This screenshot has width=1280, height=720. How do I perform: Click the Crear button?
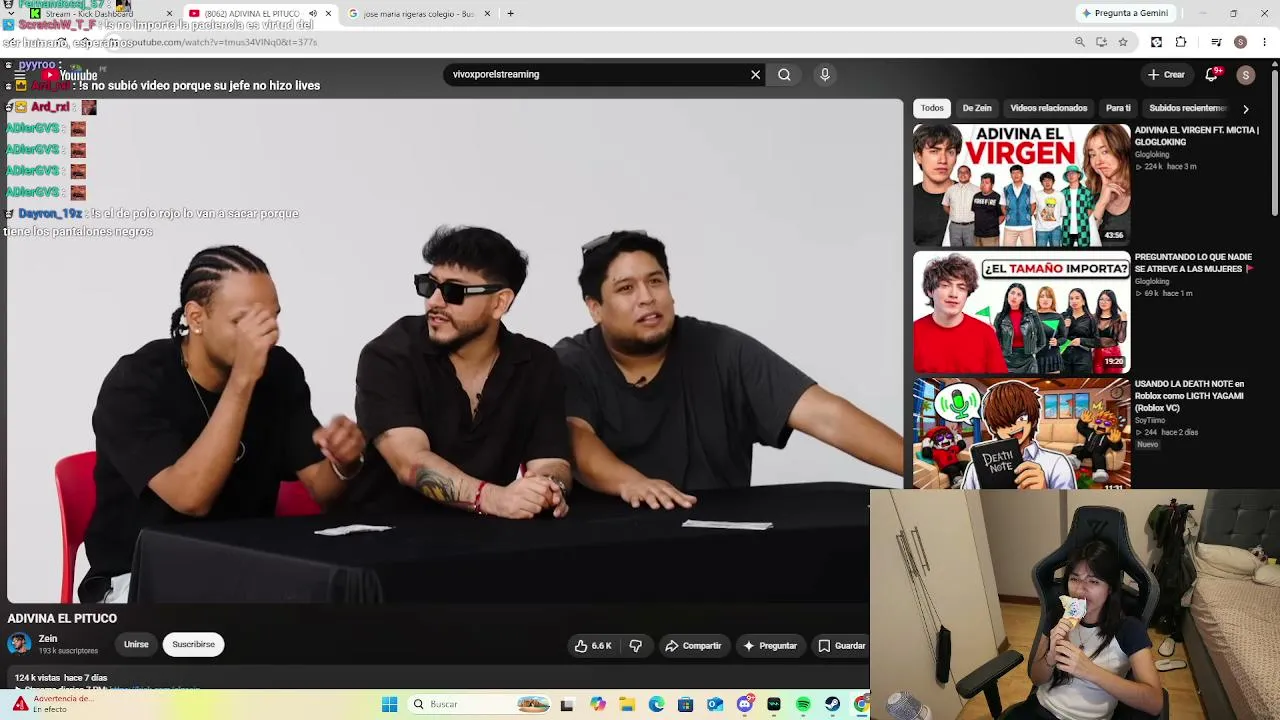pos(1166,75)
